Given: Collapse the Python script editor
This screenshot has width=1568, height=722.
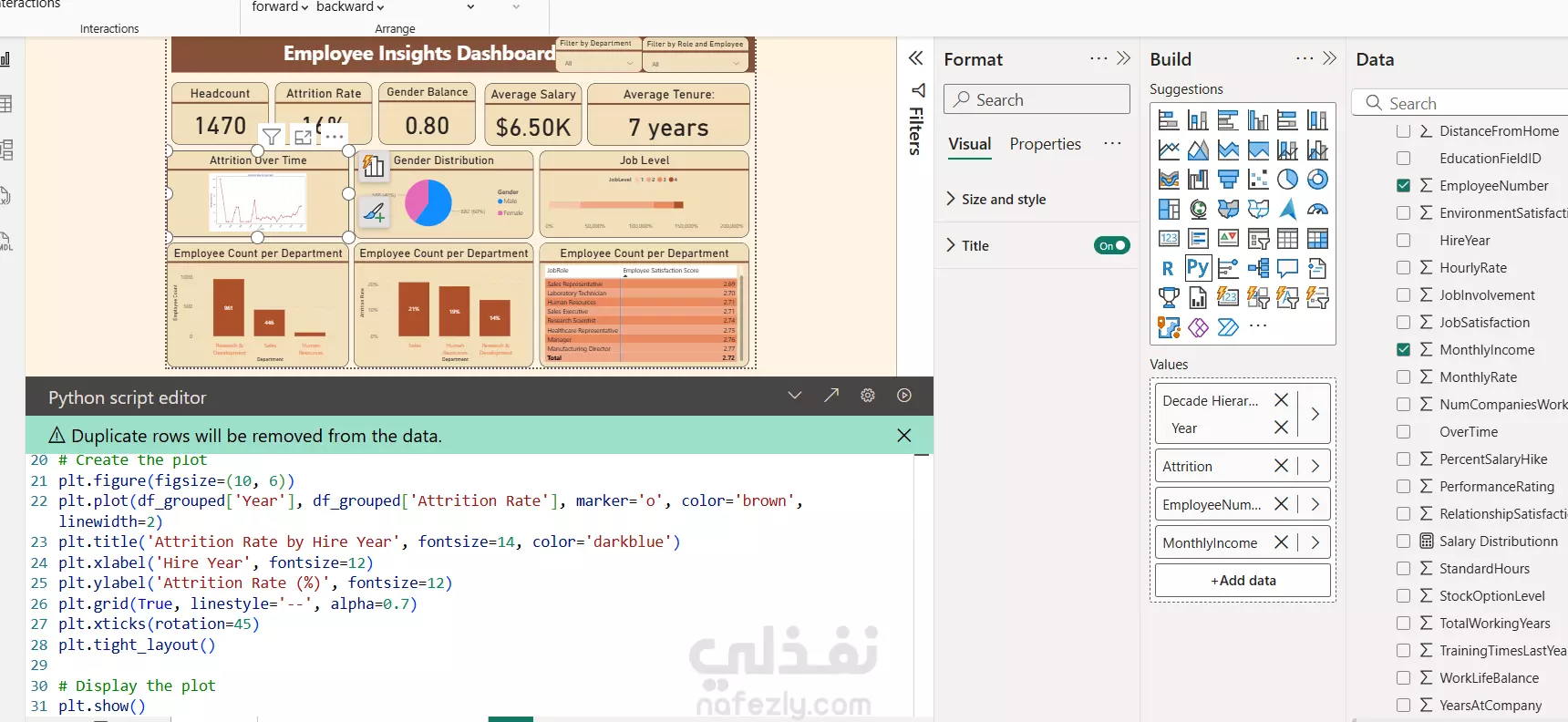Looking at the screenshot, I should (x=795, y=396).
